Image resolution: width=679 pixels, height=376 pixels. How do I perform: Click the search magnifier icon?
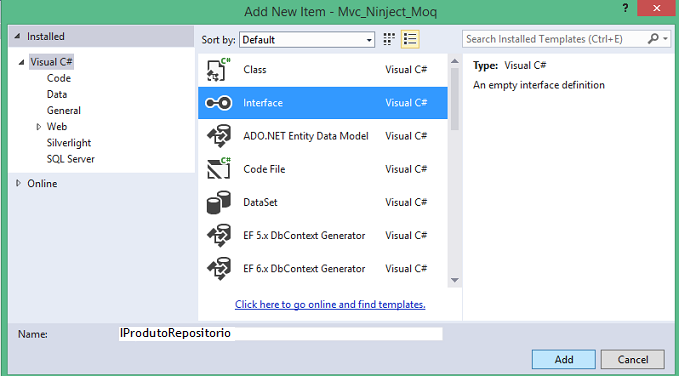[x=653, y=39]
